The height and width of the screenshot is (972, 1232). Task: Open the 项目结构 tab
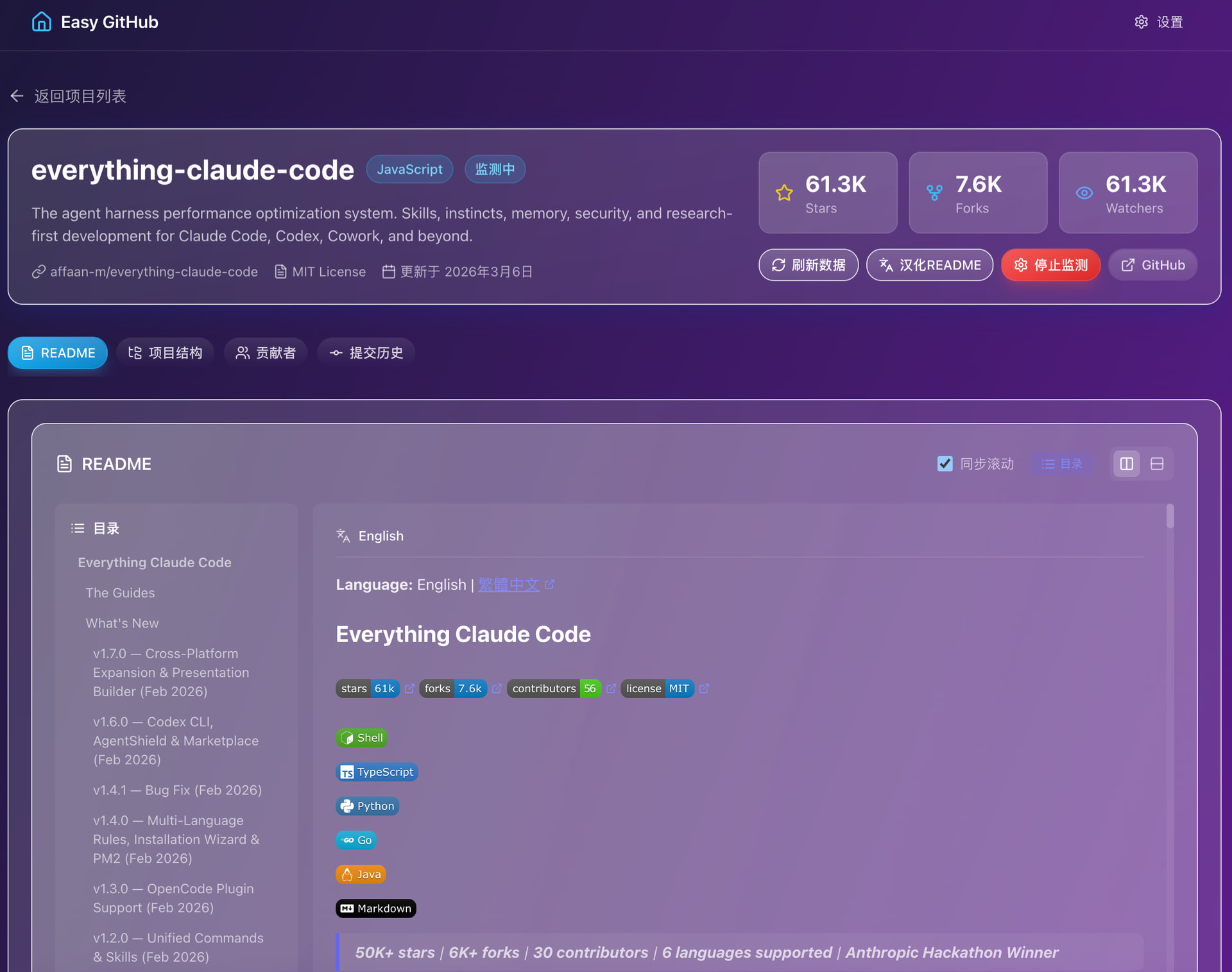point(165,353)
